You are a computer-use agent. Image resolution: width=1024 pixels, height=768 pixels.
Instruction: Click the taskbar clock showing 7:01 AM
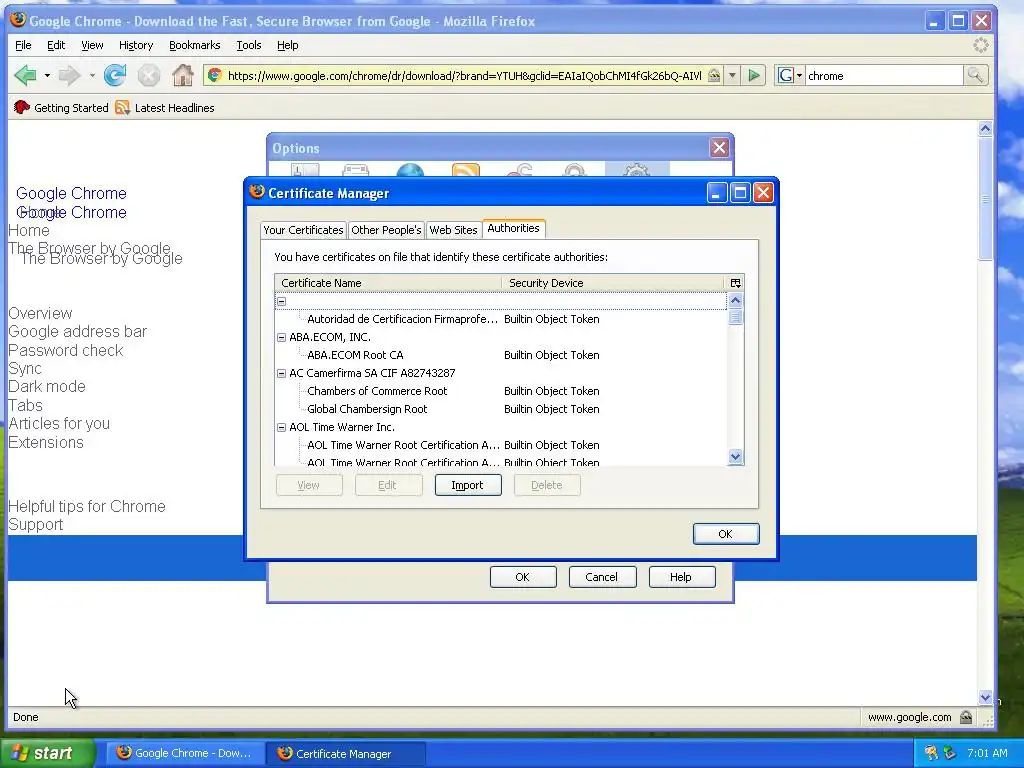[987, 753]
